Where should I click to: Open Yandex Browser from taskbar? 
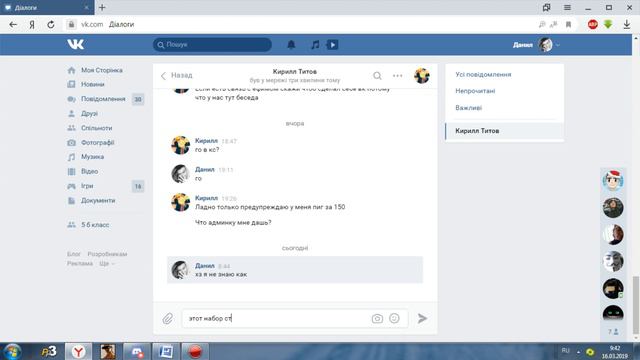(78, 351)
